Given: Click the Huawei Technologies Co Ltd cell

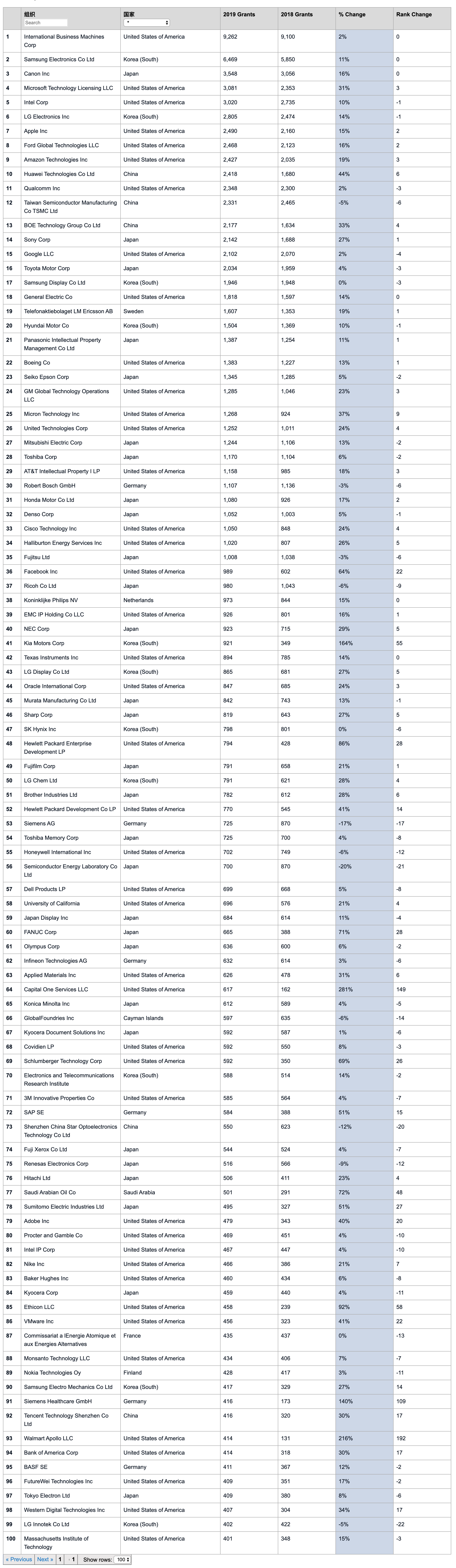Looking at the screenshot, I should 59,174.
